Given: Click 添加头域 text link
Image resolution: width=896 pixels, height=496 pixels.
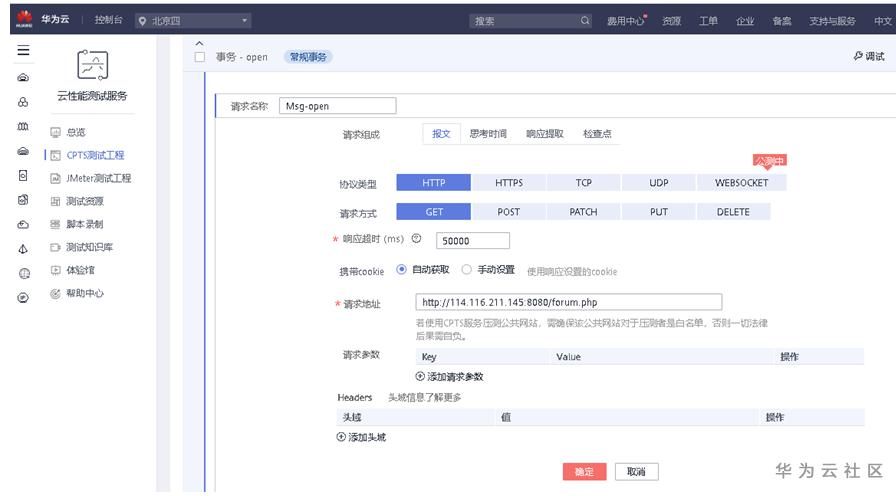Looking at the screenshot, I should point(367,437).
